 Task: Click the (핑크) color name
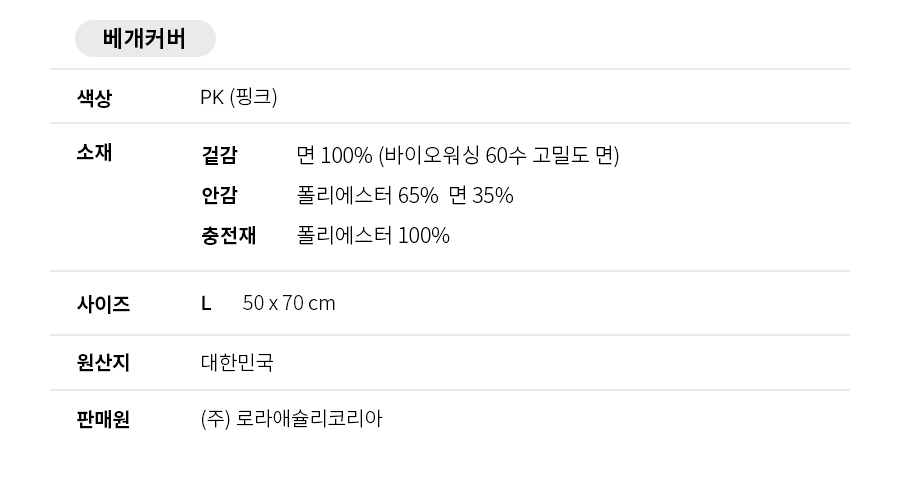click(x=253, y=98)
